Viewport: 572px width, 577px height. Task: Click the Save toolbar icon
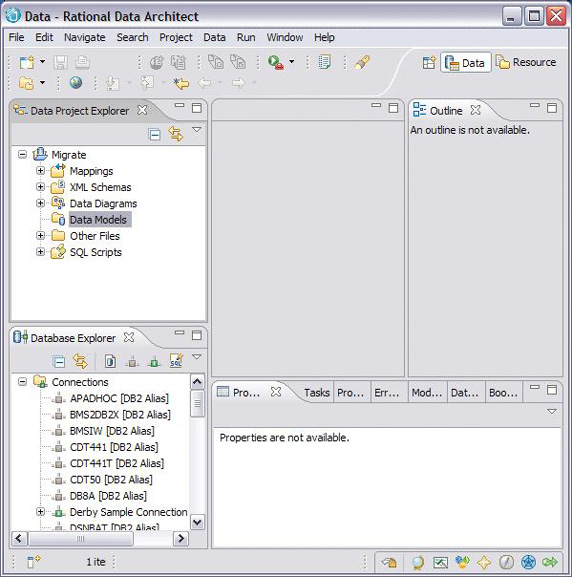tap(60, 62)
